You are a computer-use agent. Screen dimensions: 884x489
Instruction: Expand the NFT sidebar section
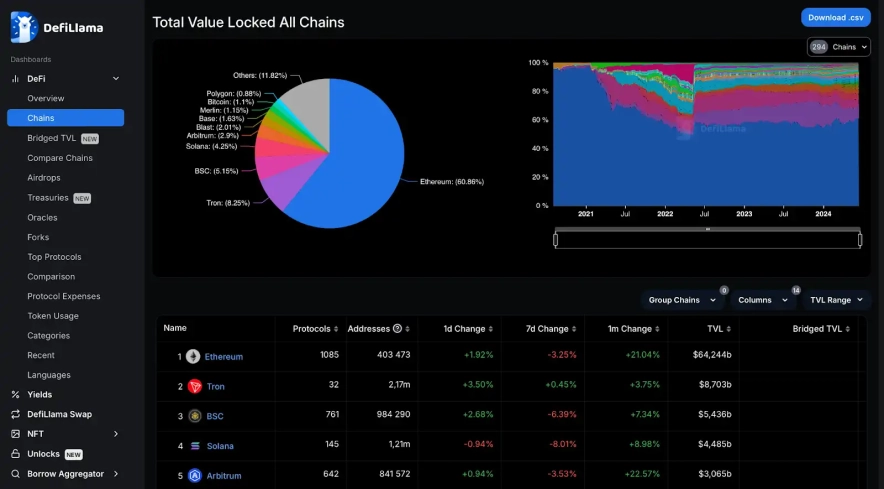coord(116,434)
